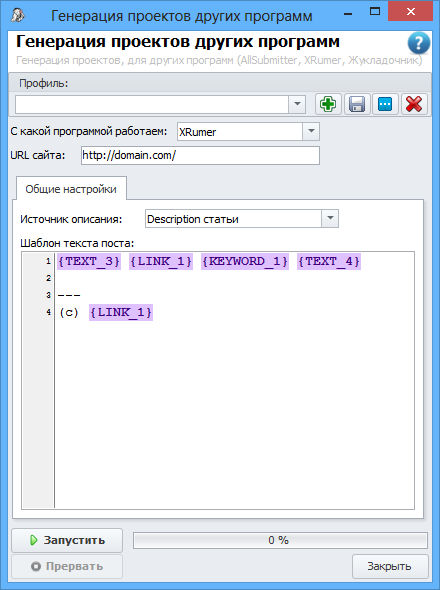Open Description статьи source dropdown
Screen dimensions: 440x590
coord(330,219)
